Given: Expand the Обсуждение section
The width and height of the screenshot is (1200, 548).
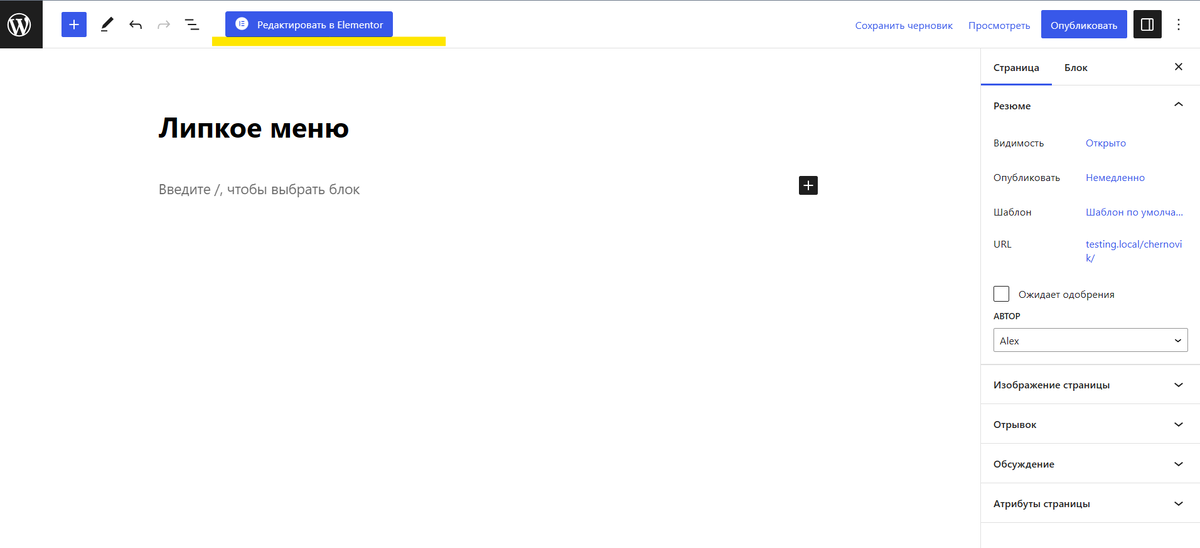Looking at the screenshot, I should click(x=1089, y=465).
